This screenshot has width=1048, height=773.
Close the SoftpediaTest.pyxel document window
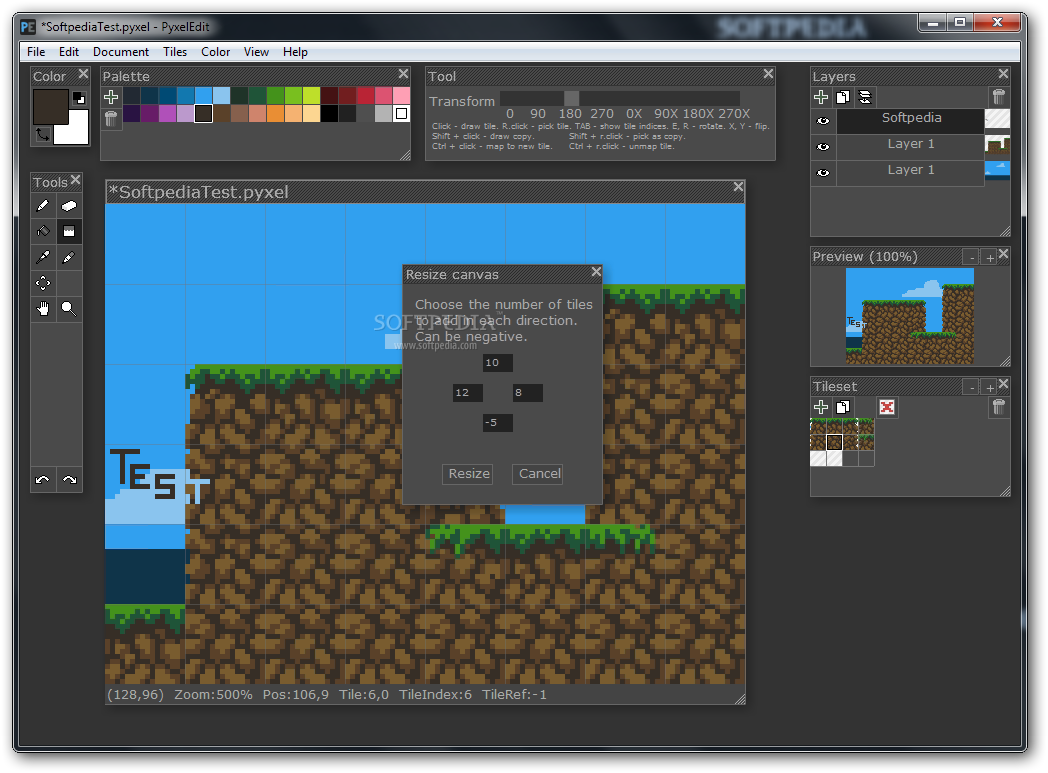click(x=738, y=187)
